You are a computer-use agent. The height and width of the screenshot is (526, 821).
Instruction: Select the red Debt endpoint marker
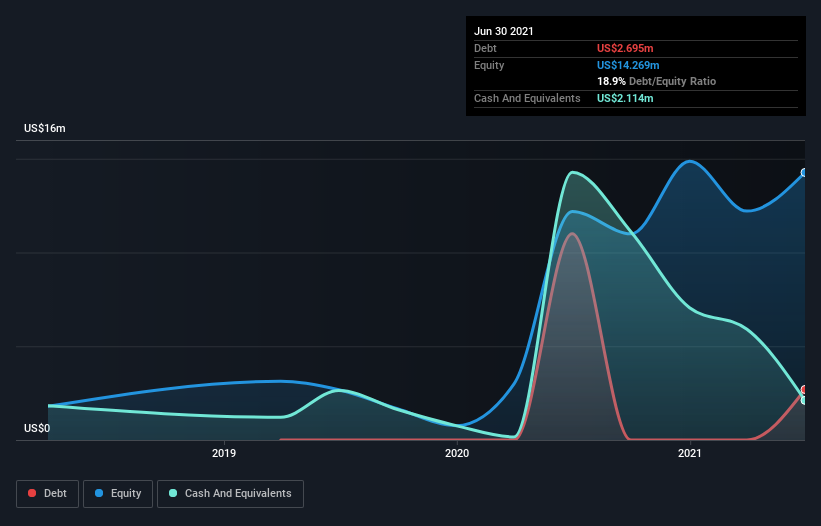pos(804,390)
